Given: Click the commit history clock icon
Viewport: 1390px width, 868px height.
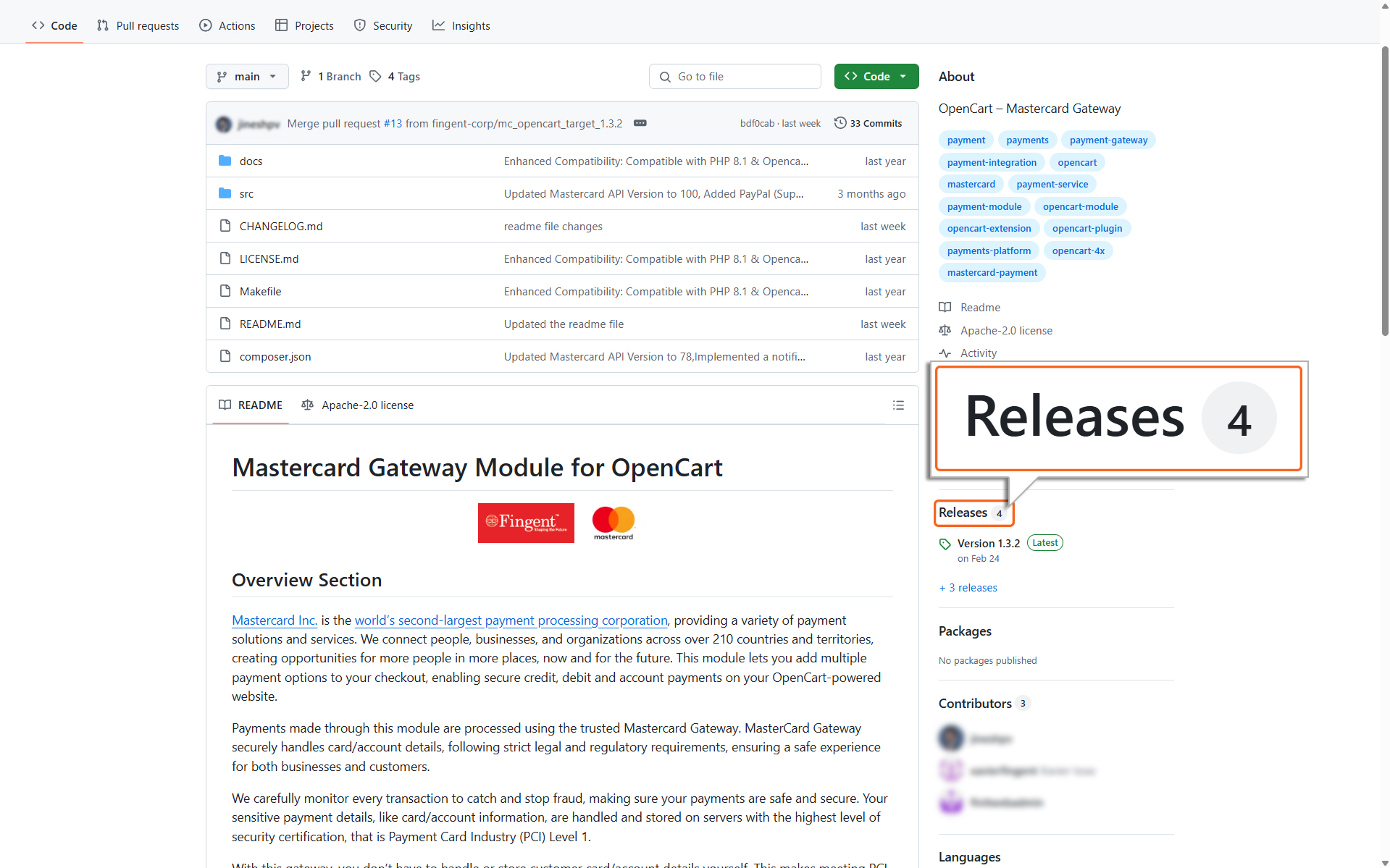Looking at the screenshot, I should [840, 123].
